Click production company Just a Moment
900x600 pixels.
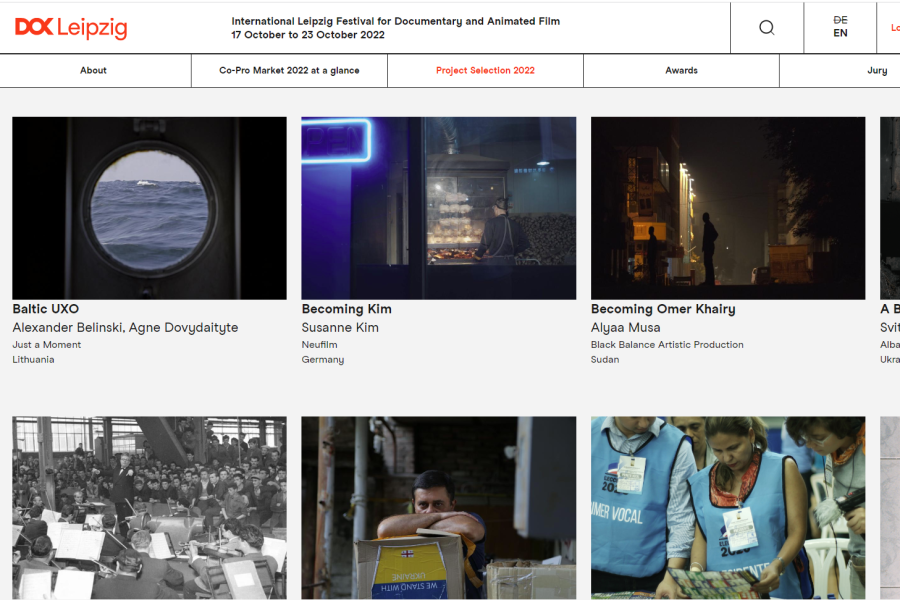pos(46,344)
